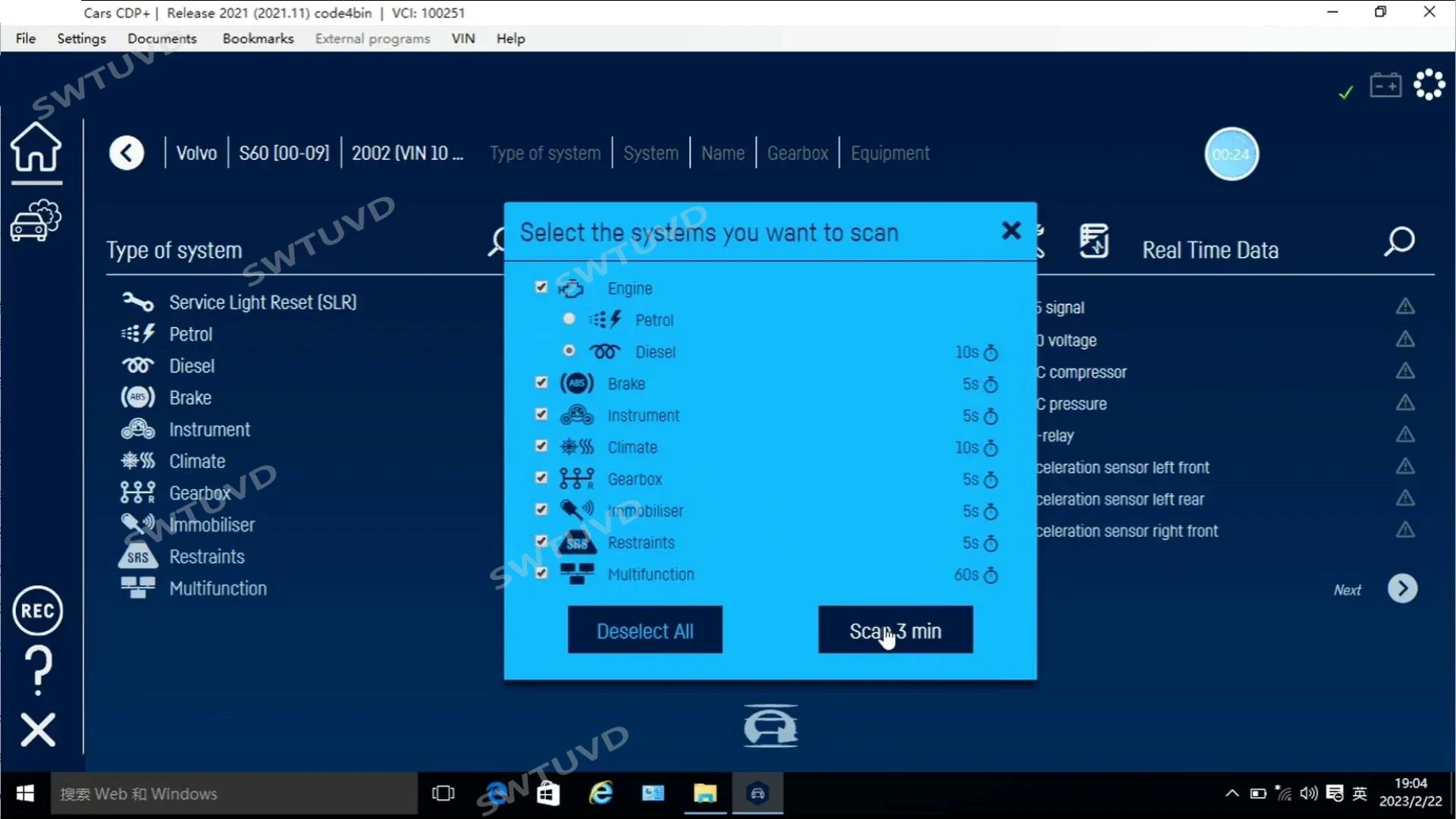This screenshot has width=1456, height=819.
Task: Expand the Gearbox tab breadcrumb
Action: point(798,153)
